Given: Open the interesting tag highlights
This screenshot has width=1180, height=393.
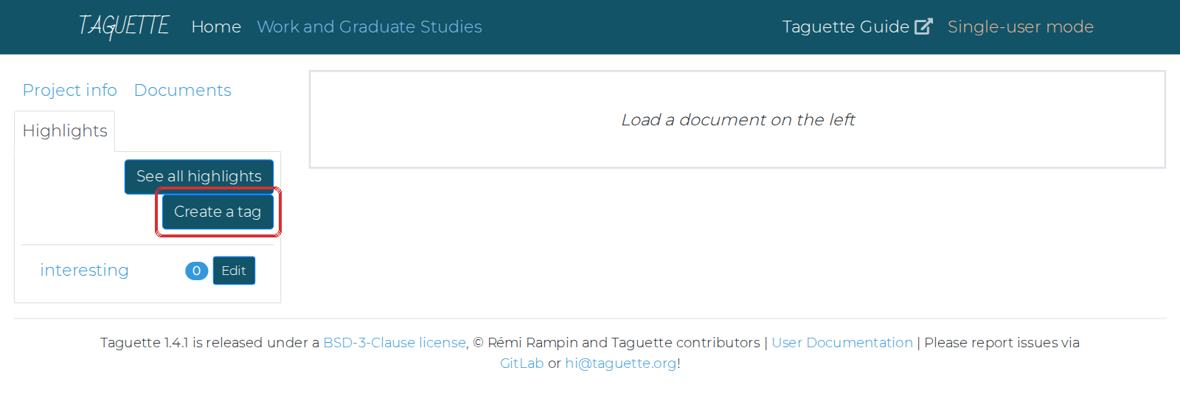Looking at the screenshot, I should coord(84,270).
